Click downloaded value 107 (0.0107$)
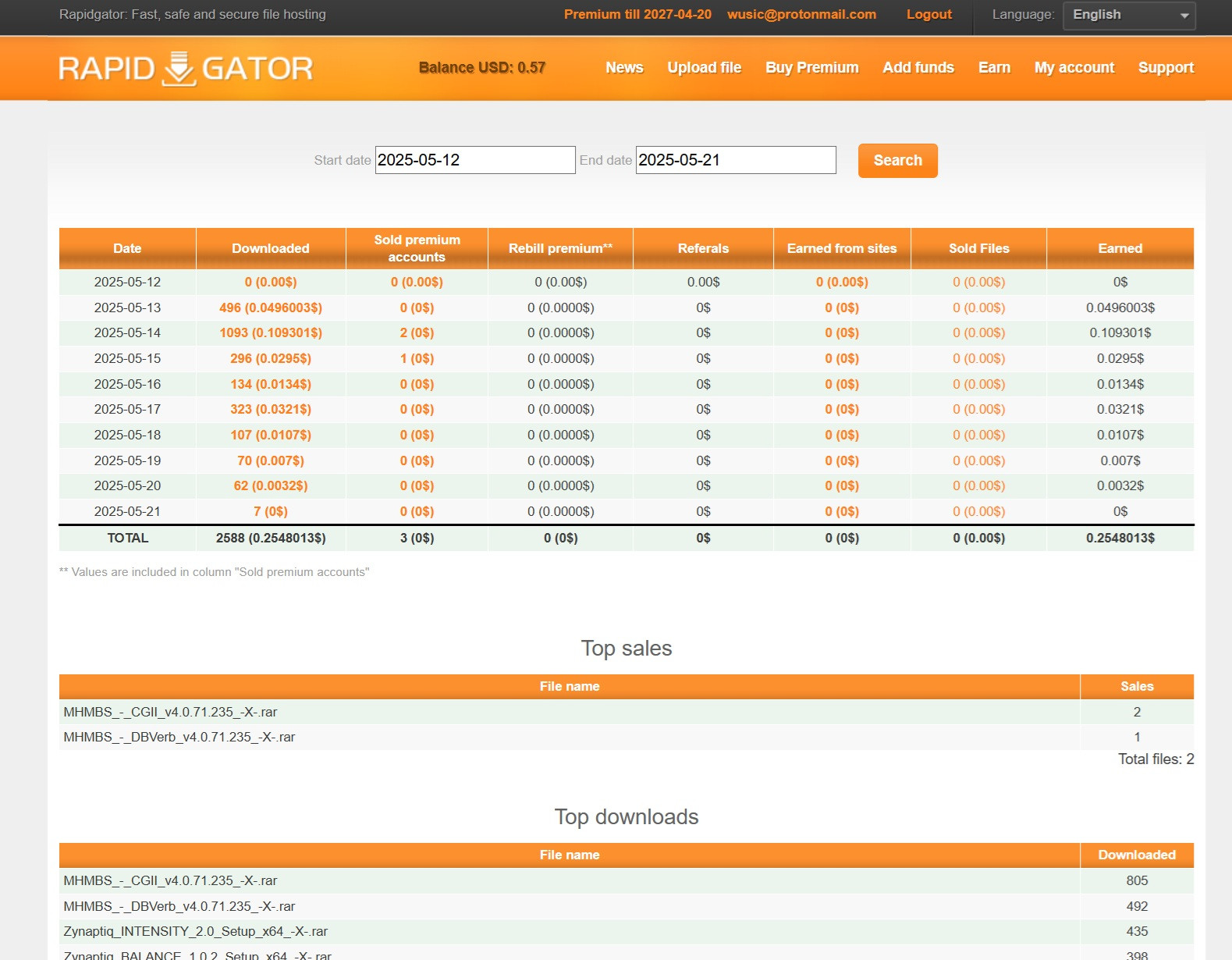1232x960 pixels. [x=271, y=435]
